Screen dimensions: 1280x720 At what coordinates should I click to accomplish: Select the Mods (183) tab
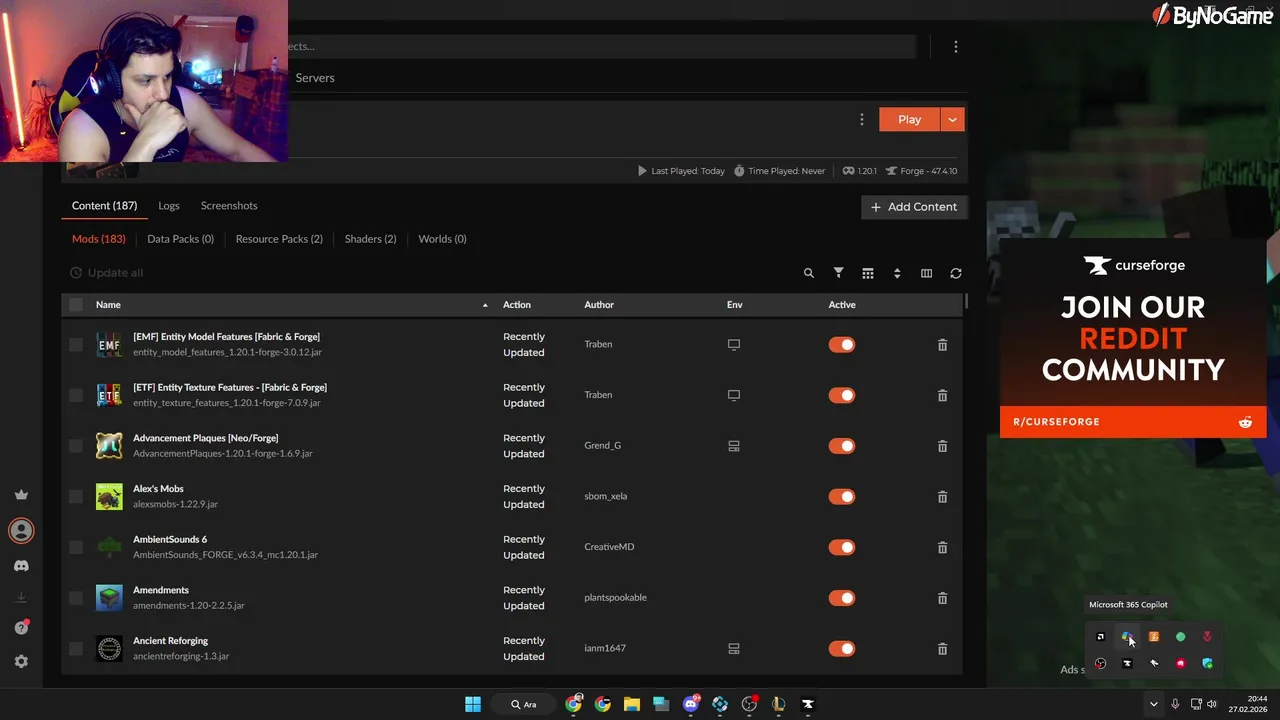[x=98, y=239]
